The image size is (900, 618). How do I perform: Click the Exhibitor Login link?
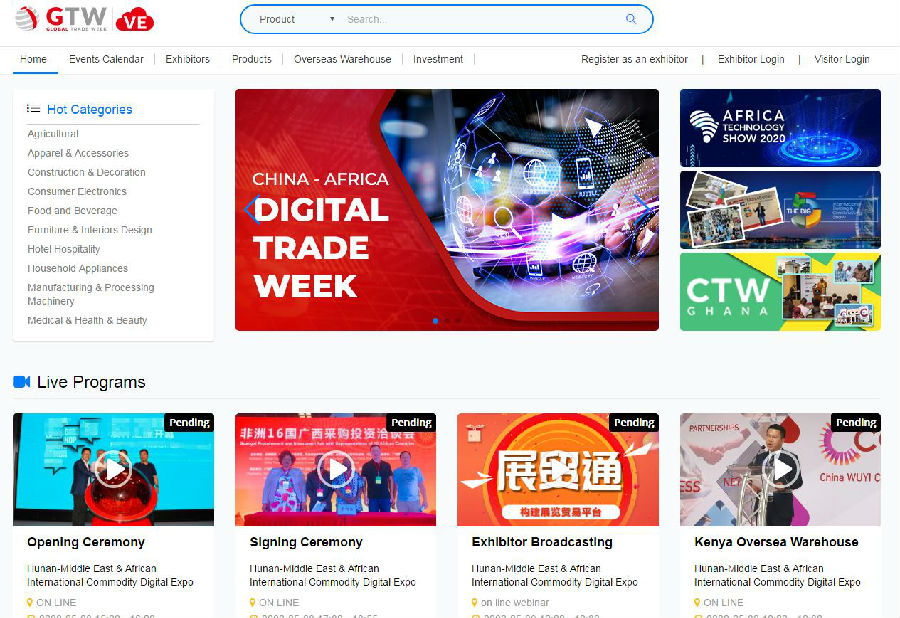point(751,59)
